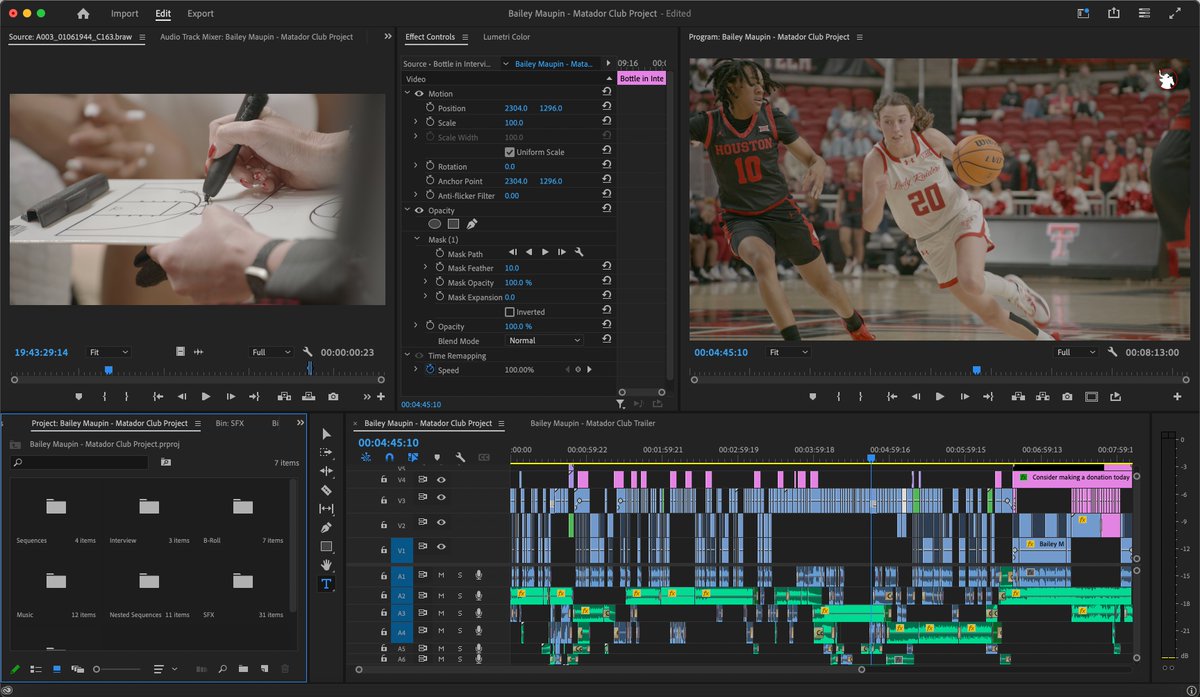Screen dimensions: 1200x697
Task: Select the Pen tool in tools panel
Action: [x=326, y=528]
